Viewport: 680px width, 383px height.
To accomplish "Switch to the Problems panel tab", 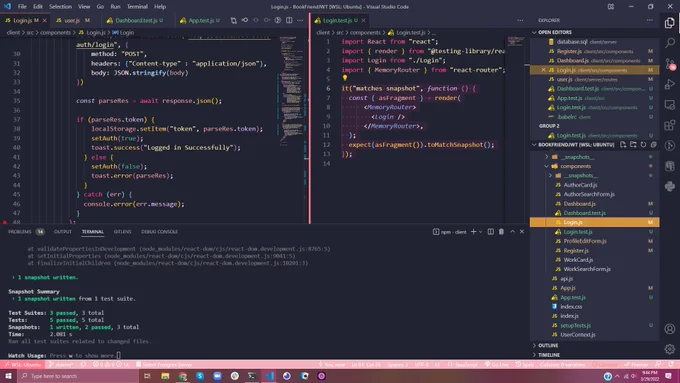I will [x=26, y=232].
